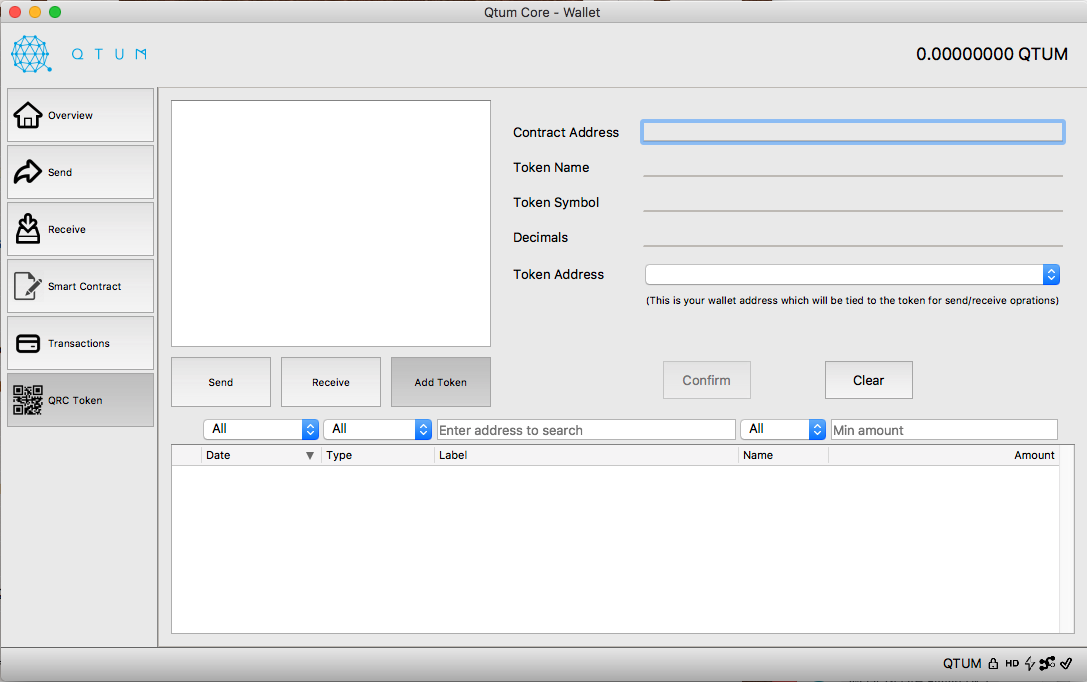The width and height of the screenshot is (1087, 682).
Task: Open the date range filter dropdown
Action: 261,429
